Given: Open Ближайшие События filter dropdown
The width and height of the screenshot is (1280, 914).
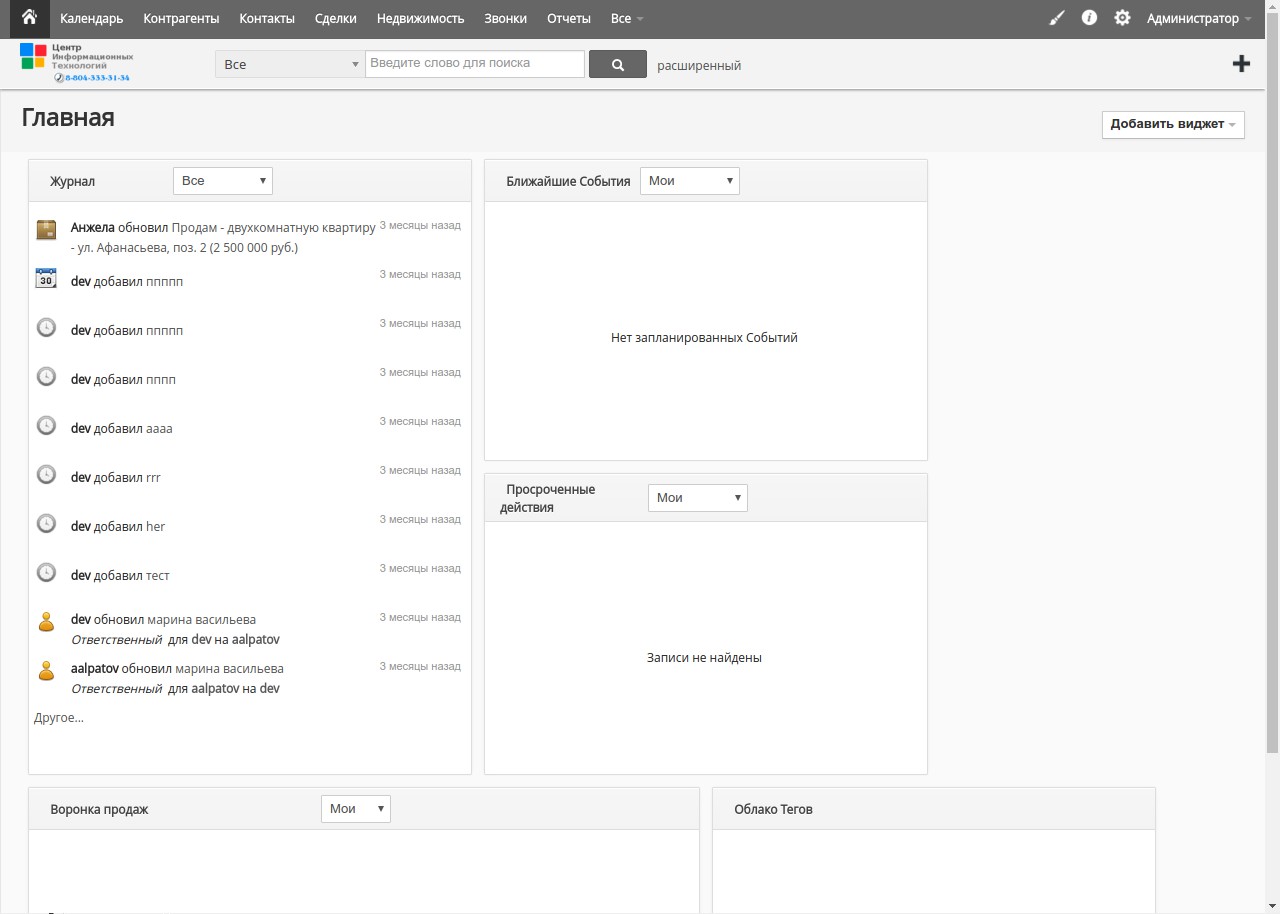Looking at the screenshot, I should pos(690,181).
